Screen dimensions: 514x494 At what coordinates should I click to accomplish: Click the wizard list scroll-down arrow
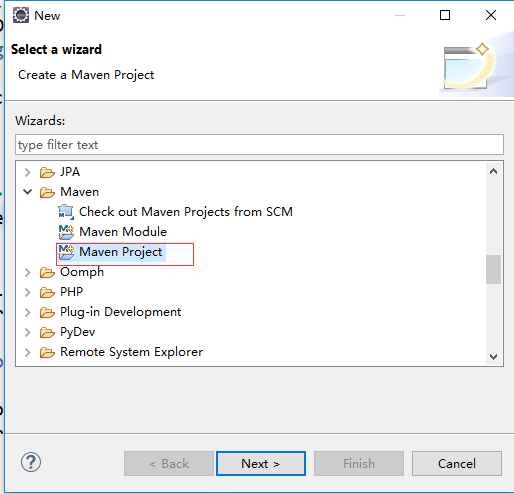pyautogui.click(x=493, y=356)
